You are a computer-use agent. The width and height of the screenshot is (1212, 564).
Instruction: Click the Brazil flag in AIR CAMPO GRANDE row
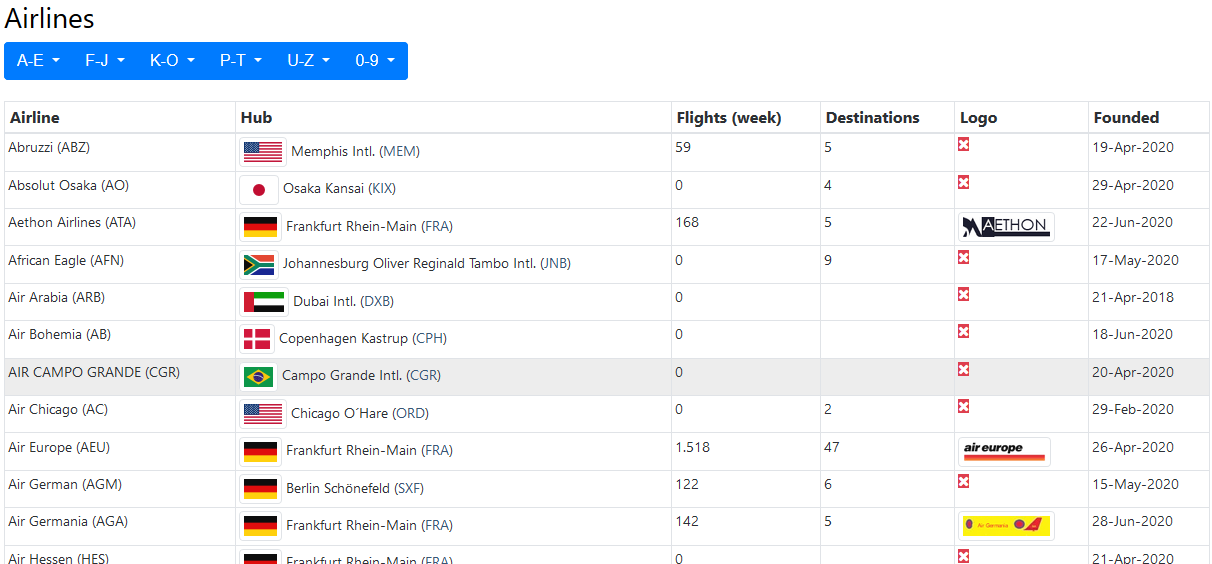(259, 376)
